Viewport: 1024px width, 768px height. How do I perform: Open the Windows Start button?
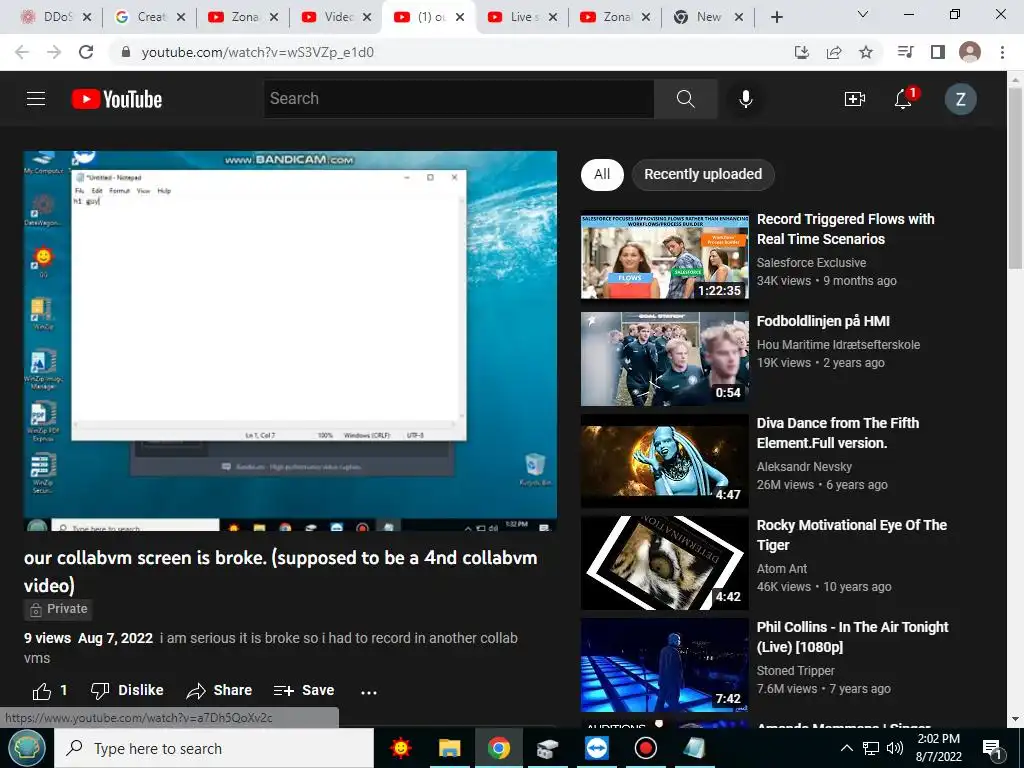26,748
